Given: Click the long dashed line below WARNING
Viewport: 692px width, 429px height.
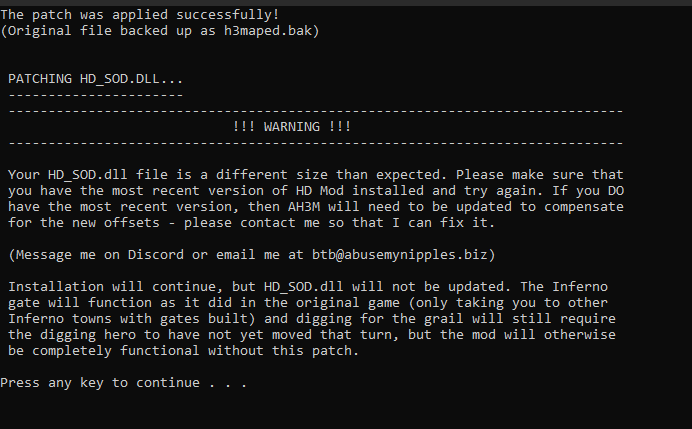Looking at the screenshot, I should point(316,143).
